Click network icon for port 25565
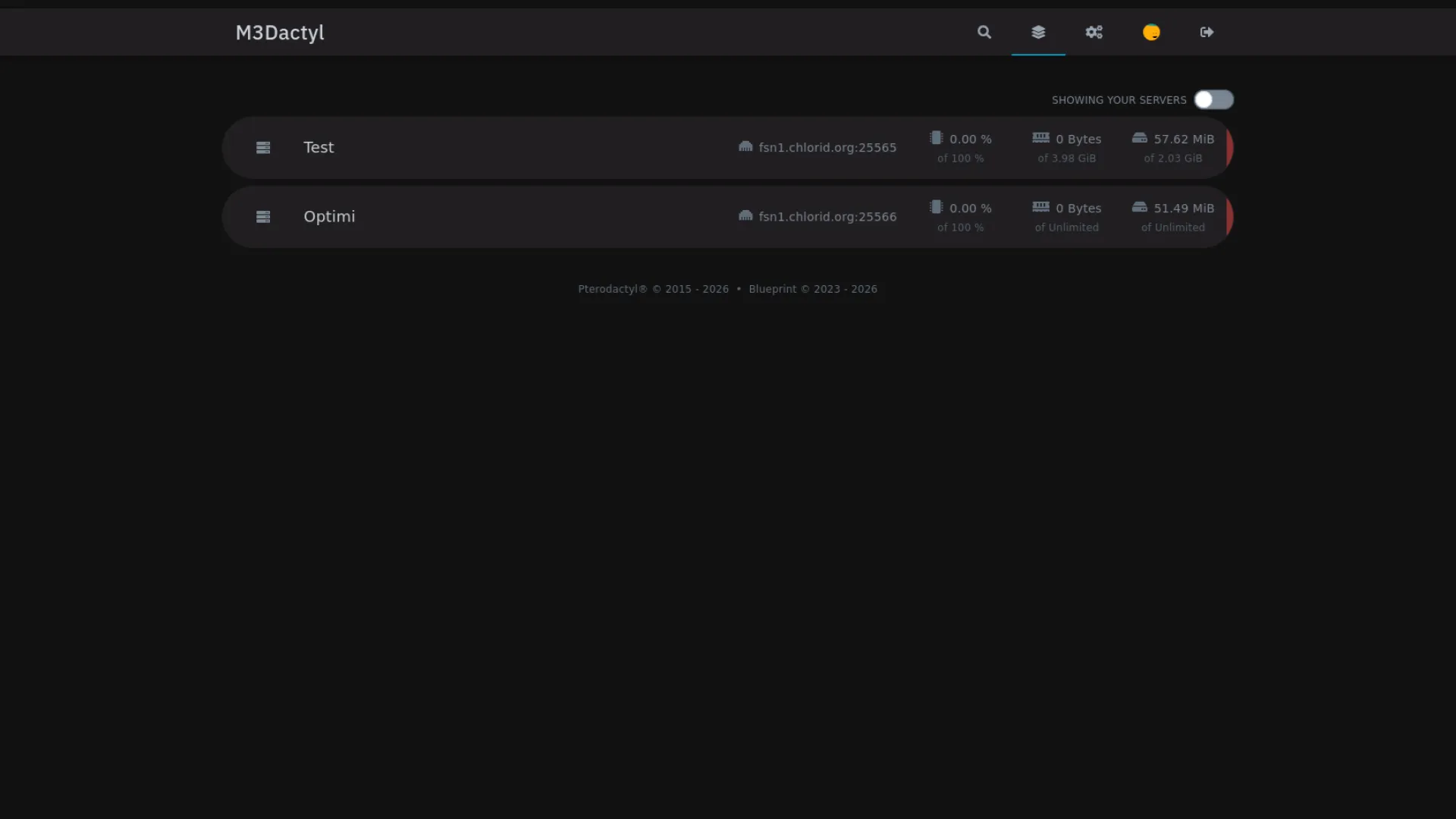1456x819 pixels. (x=745, y=146)
